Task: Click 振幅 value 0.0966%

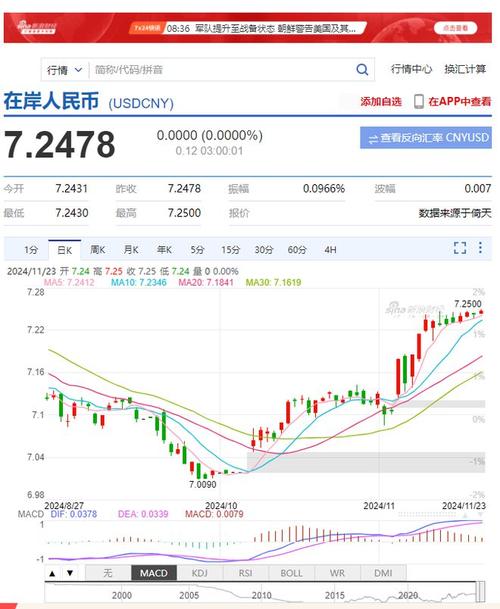Action: click(x=324, y=189)
